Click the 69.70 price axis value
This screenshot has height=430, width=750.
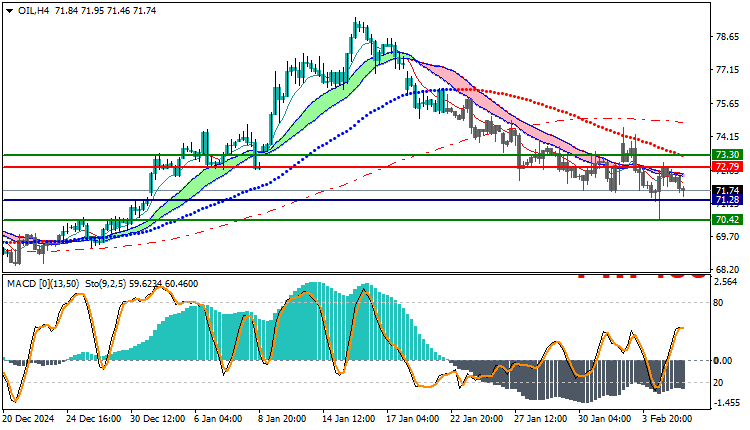[x=728, y=237]
